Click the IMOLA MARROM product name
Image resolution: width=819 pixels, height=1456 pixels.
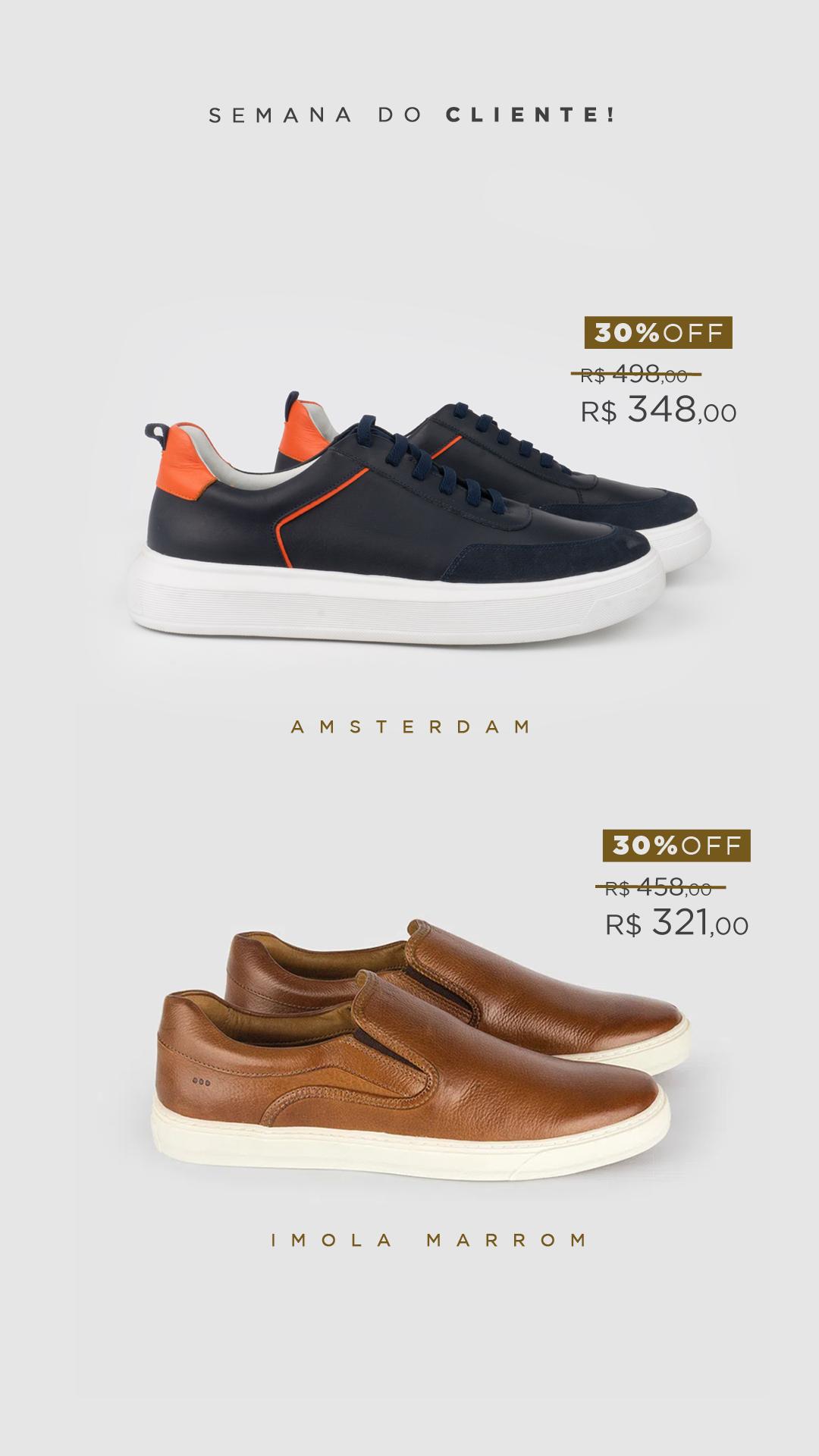pos(429,1240)
